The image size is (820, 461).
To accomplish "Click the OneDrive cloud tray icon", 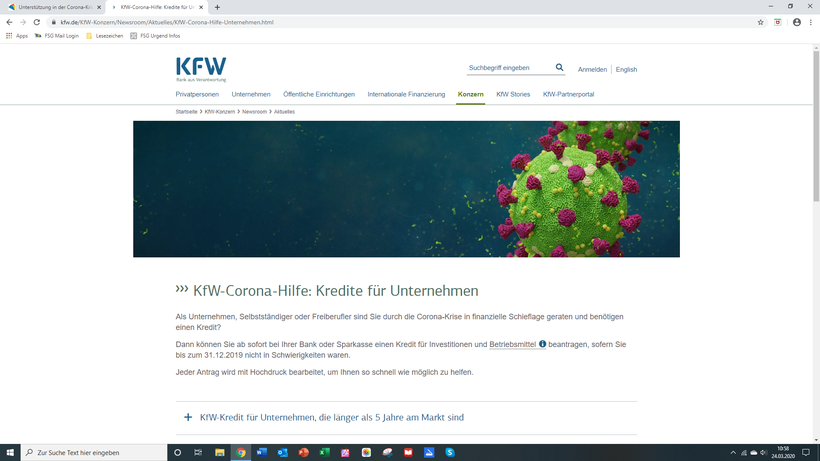I will pyautogui.click(x=754, y=453).
